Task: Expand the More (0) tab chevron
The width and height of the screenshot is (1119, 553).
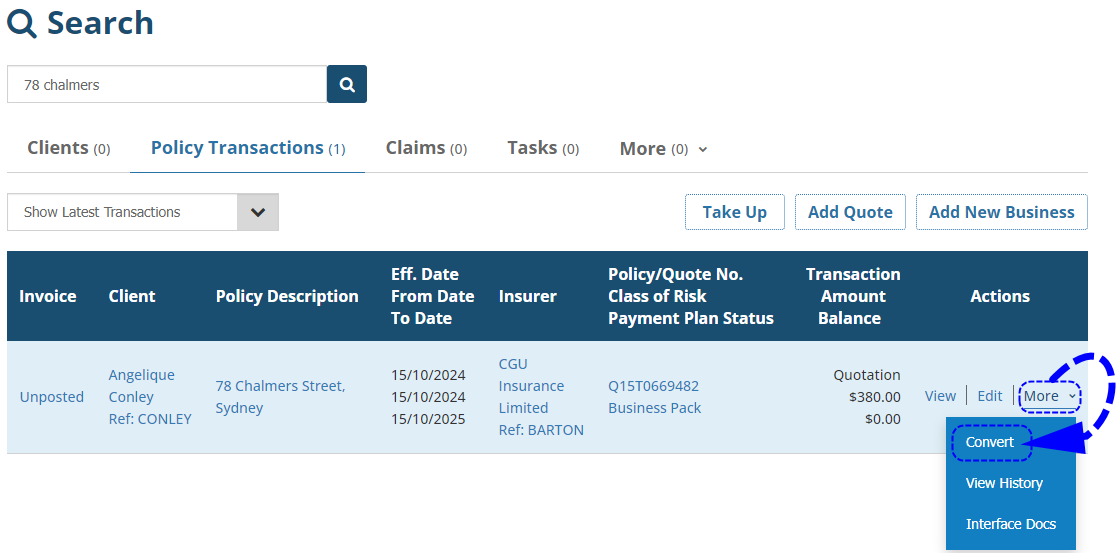Action: coord(703,149)
